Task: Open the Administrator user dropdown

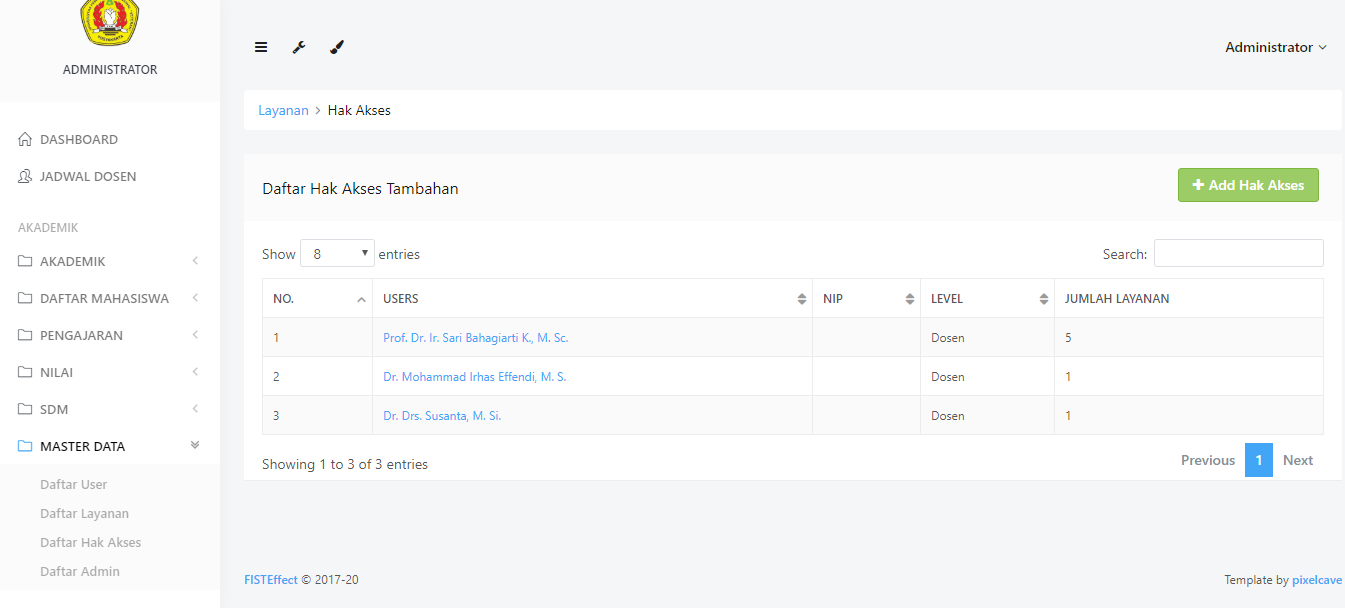Action: pos(1275,47)
